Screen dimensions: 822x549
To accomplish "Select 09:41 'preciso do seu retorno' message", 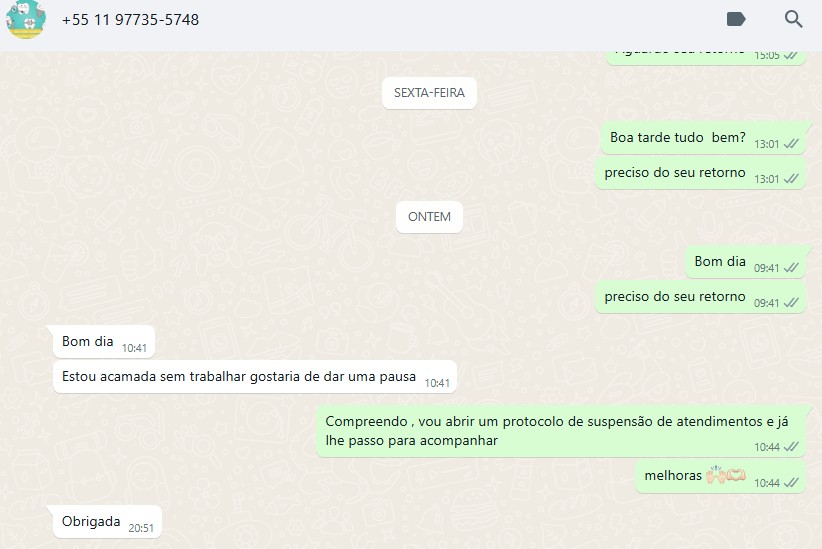I will point(700,297).
